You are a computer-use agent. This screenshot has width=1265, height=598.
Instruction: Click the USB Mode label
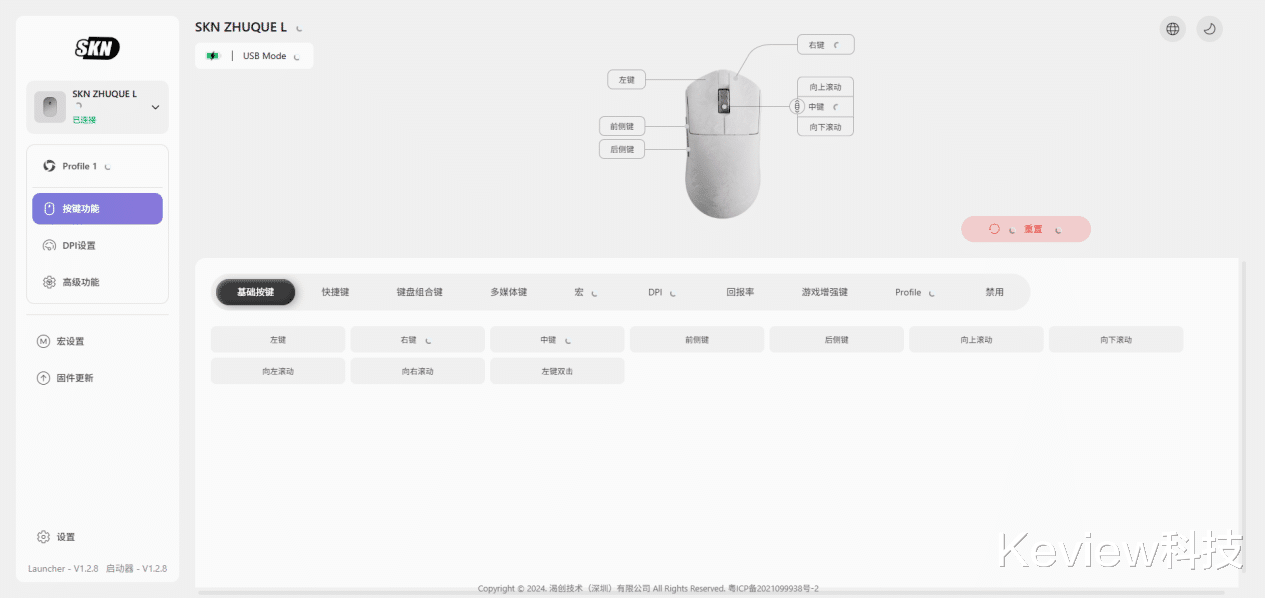265,56
